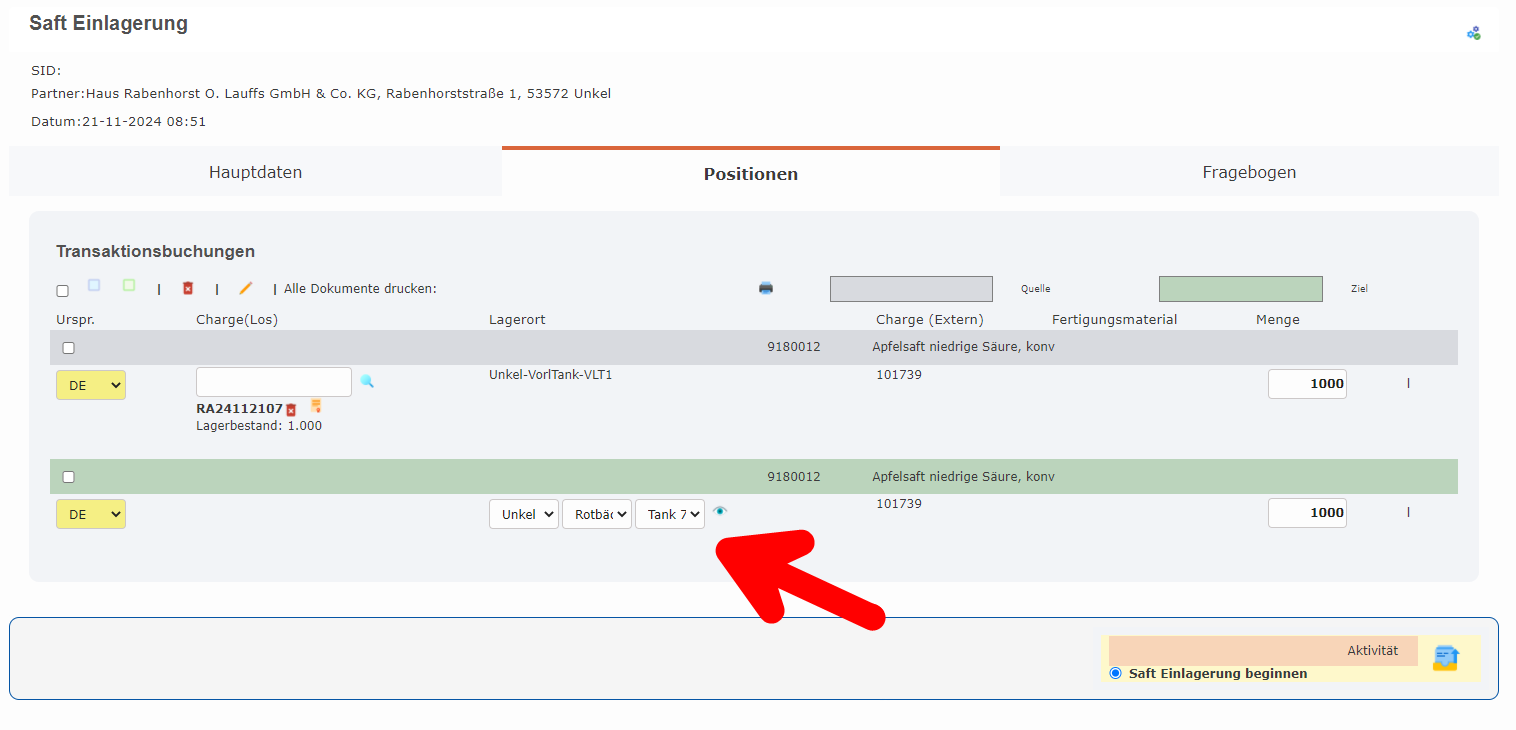Tick the checkbox in the green target row
Screen dimensions: 1516x730
coord(68,477)
